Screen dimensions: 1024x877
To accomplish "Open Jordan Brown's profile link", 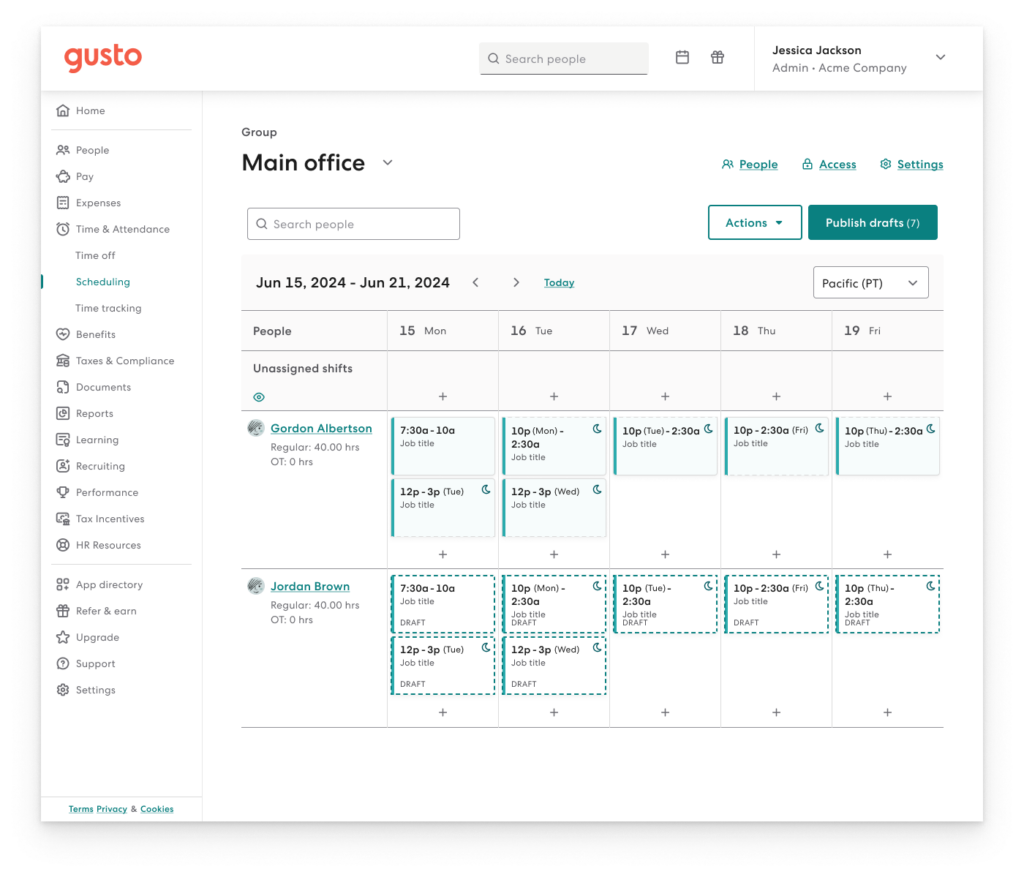I will [310, 586].
